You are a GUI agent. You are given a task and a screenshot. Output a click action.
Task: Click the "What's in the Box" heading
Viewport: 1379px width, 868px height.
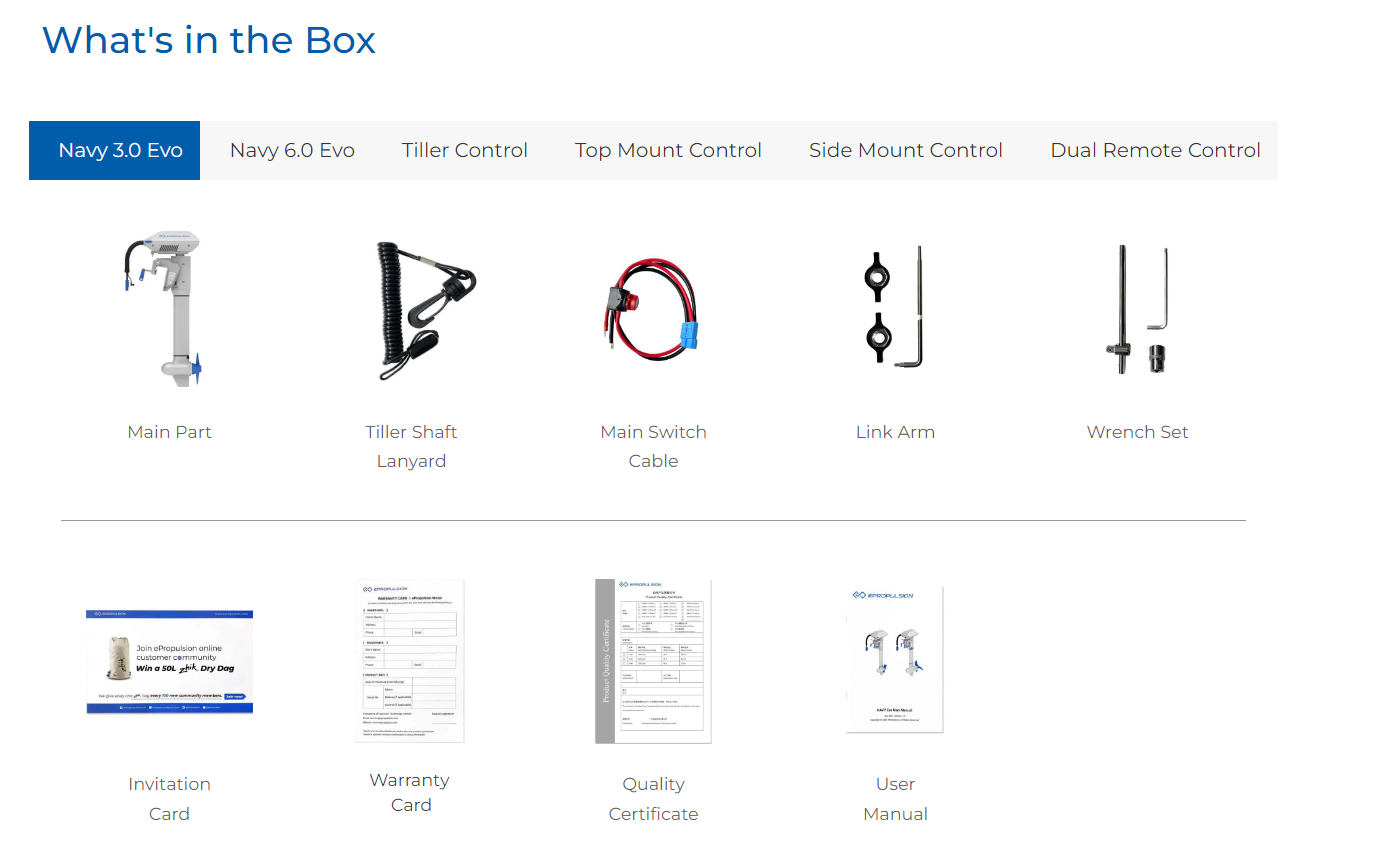[209, 40]
